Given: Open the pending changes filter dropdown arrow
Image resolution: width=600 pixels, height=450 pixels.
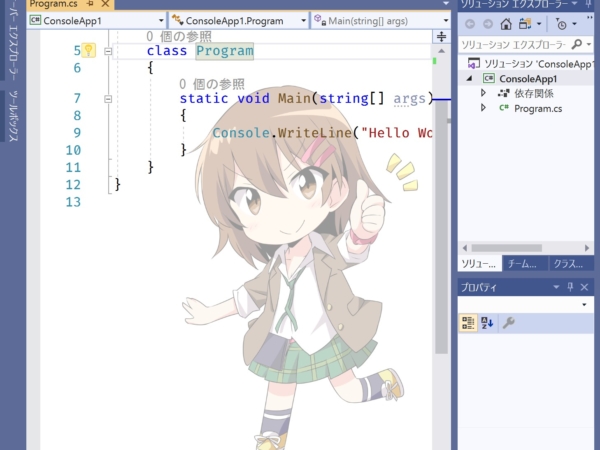Looking at the screenshot, I should click(x=575, y=24).
